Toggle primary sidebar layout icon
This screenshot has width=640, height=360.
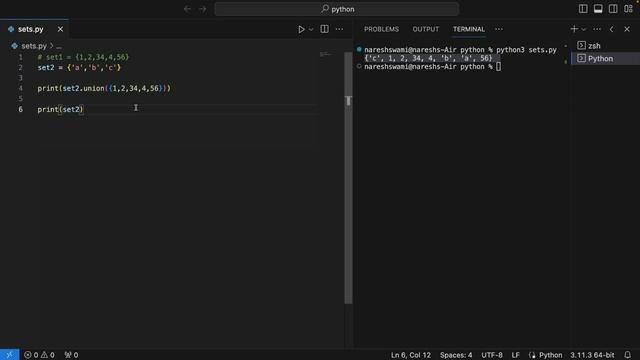coord(583,9)
